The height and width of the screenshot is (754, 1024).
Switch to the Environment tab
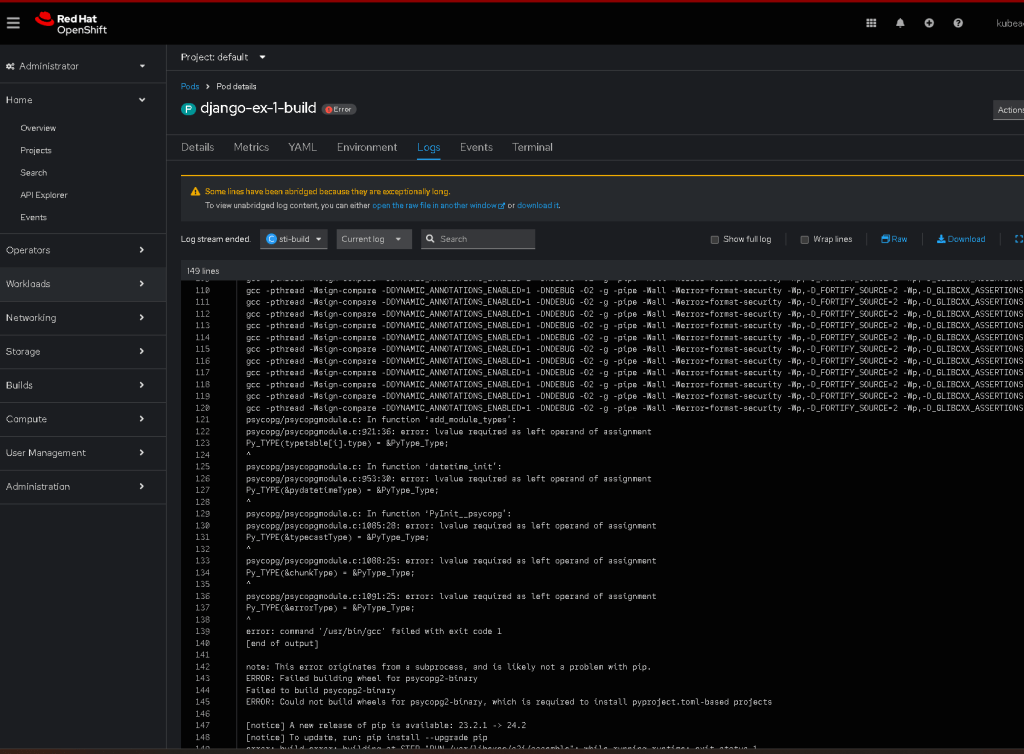click(x=367, y=148)
